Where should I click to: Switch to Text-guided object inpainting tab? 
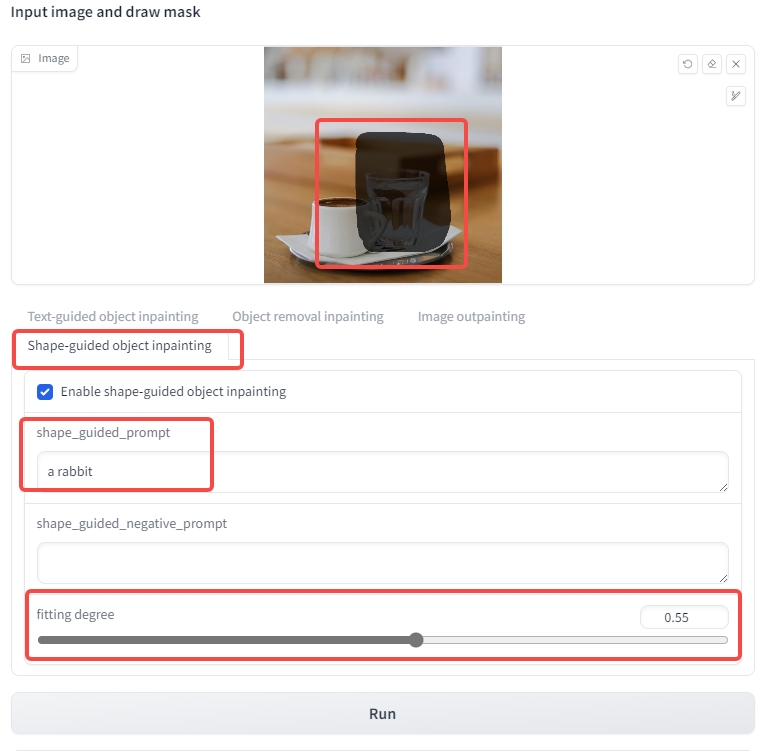tap(113, 316)
